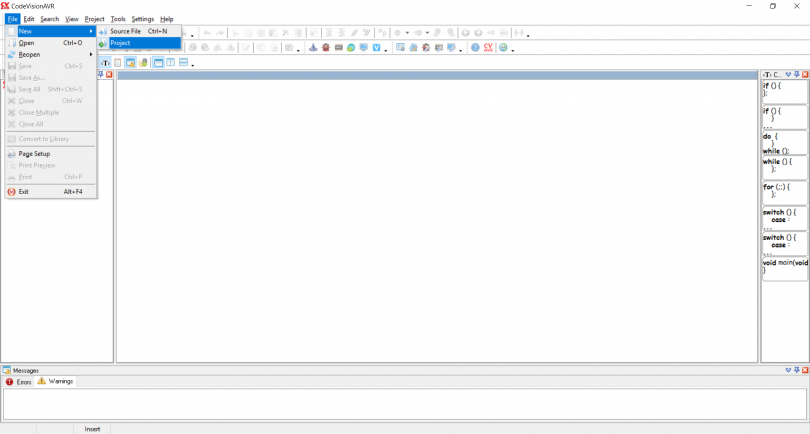The image size is (810, 434).
Task: Insert the 'void main(void)' code template
Action: [x=783, y=267]
